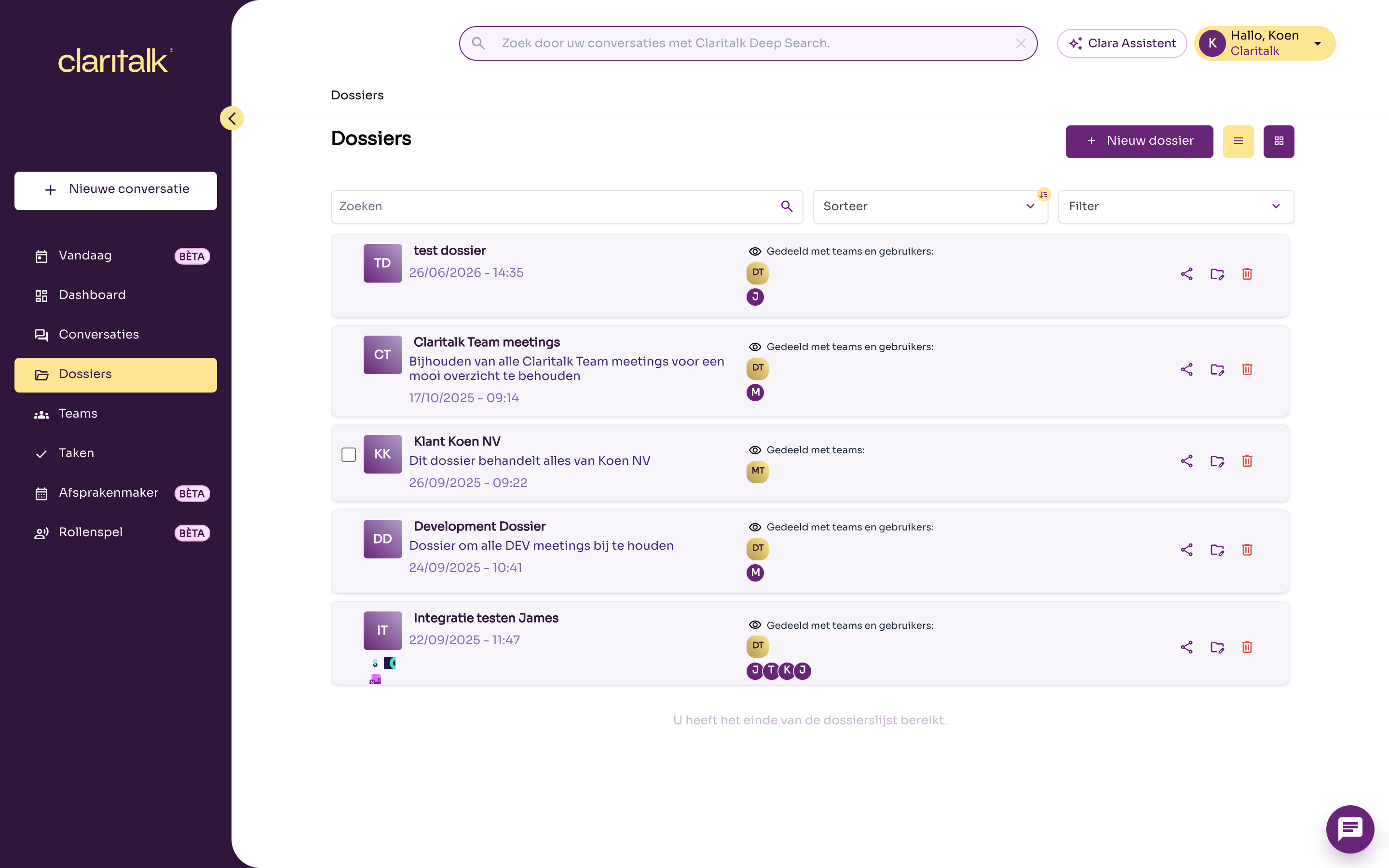The image size is (1389, 868).
Task: Share the Klant Koen NV dossier
Action: (x=1186, y=461)
